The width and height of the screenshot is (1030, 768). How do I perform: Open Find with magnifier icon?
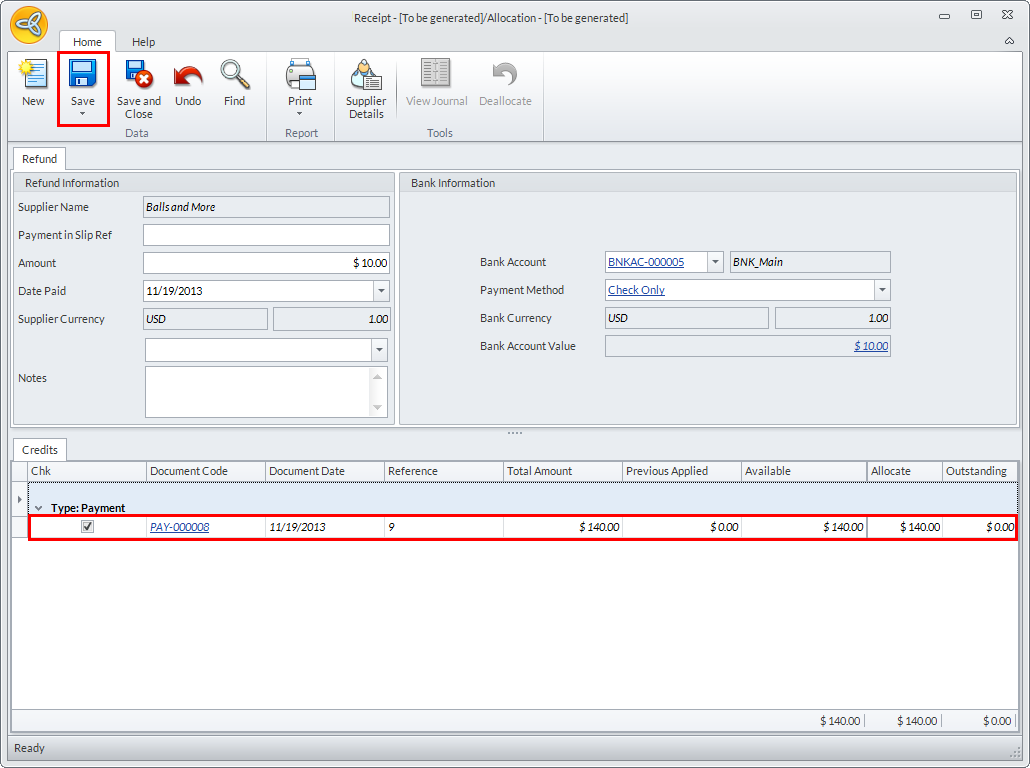pyautogui.click(x=234, y=76)
